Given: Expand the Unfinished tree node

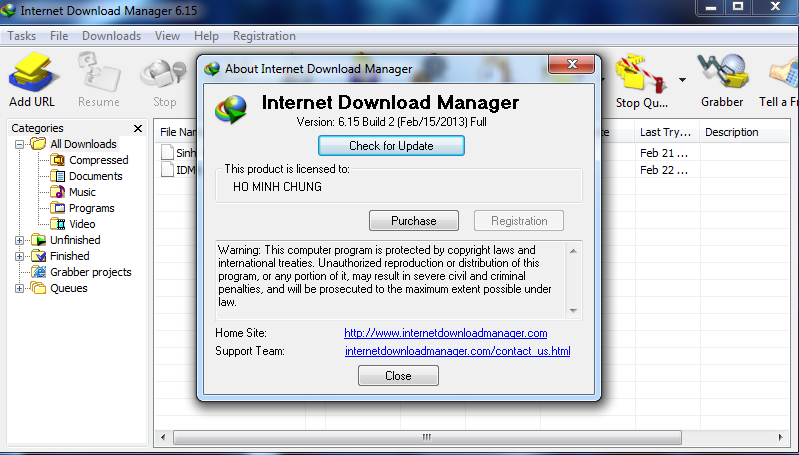Looking at the screenshot, I should [x=19, y=240].
